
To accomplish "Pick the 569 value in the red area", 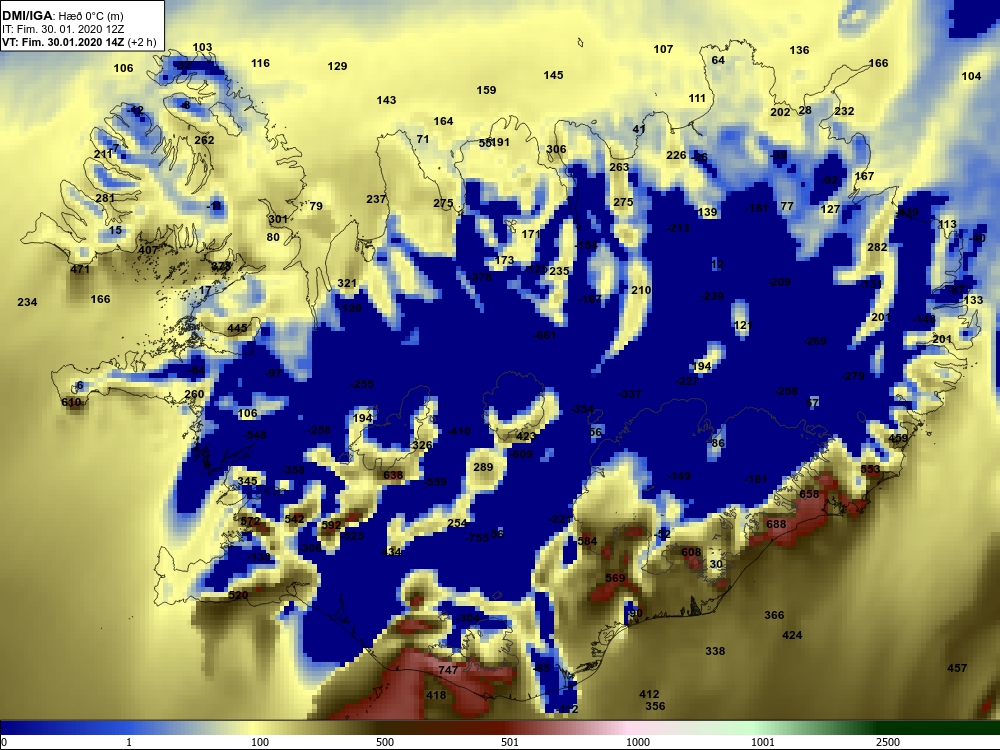I will coord(615,578).
